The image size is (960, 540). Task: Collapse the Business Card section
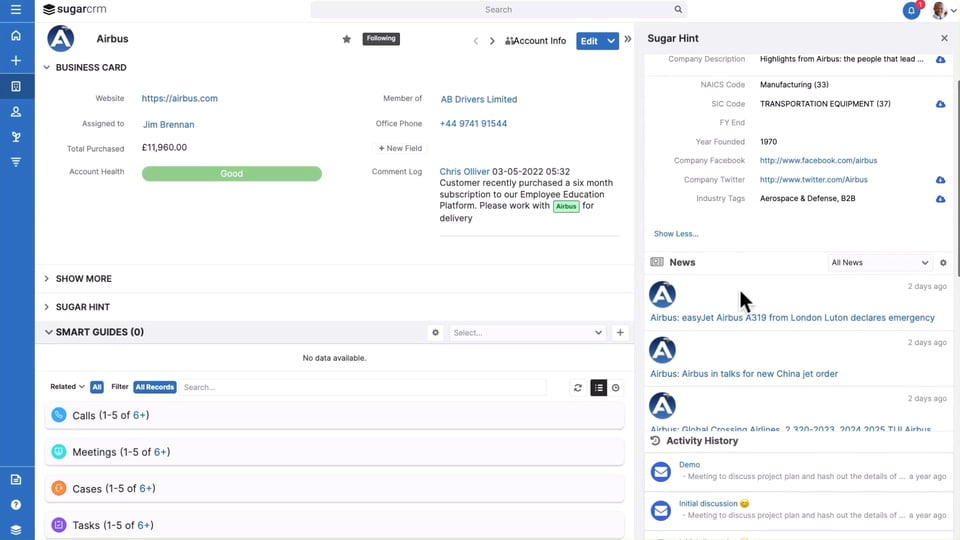tap(47, 67)
